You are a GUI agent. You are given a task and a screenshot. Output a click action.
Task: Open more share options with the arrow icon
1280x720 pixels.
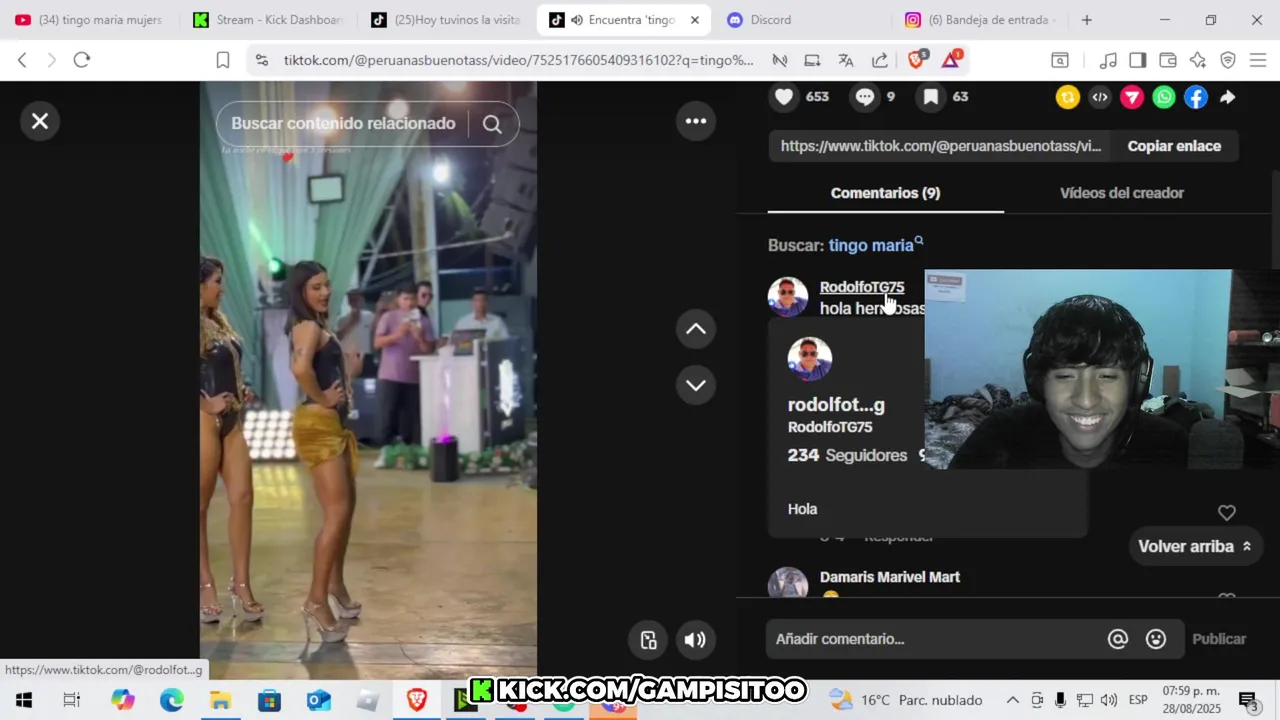(1228, 97)
